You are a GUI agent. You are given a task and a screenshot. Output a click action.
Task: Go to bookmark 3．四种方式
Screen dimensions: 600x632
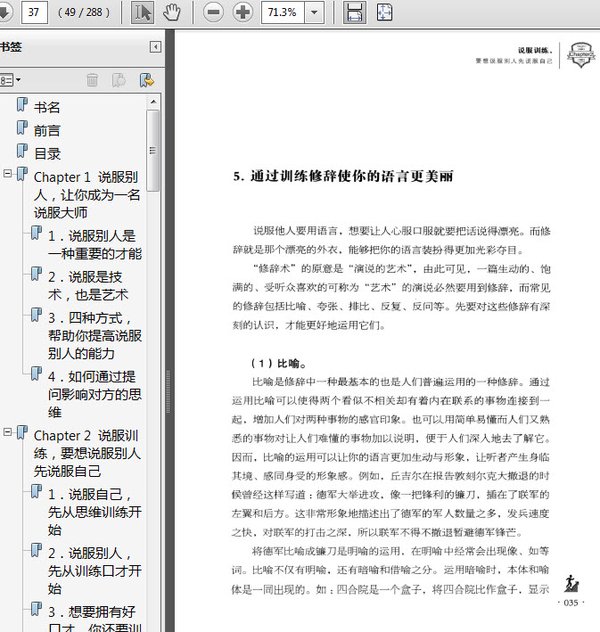tap(95, 336)
